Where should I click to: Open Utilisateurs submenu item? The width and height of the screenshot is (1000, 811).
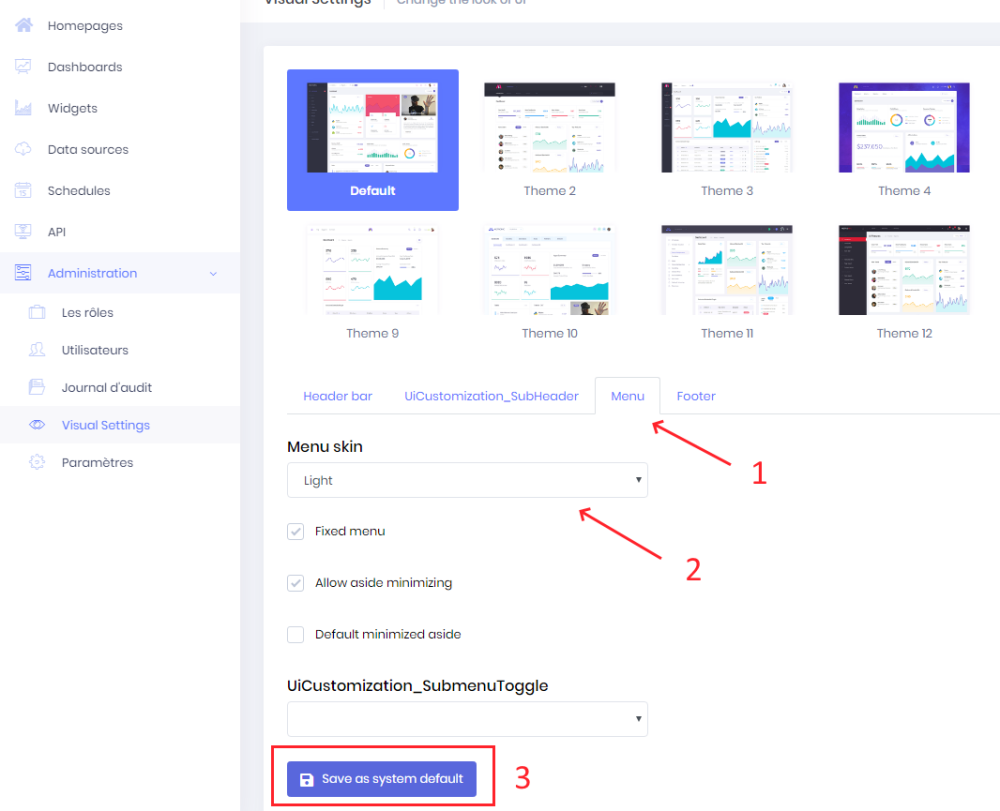click(x=95, y=350)
